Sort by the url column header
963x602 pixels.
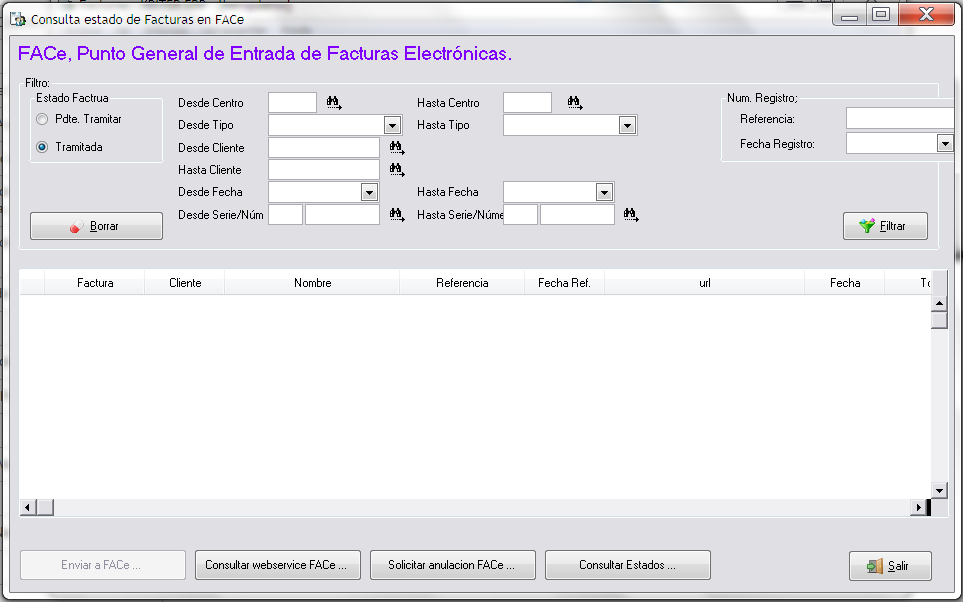tap(704, 283)
